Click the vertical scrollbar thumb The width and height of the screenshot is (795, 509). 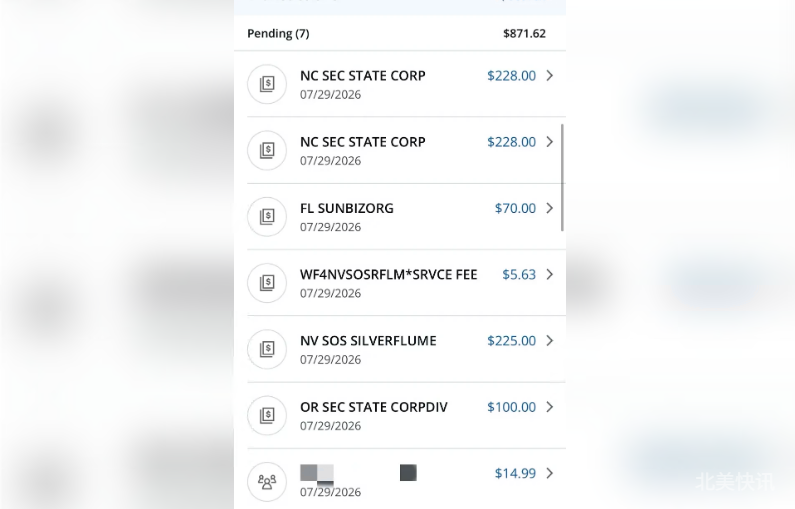562,177
